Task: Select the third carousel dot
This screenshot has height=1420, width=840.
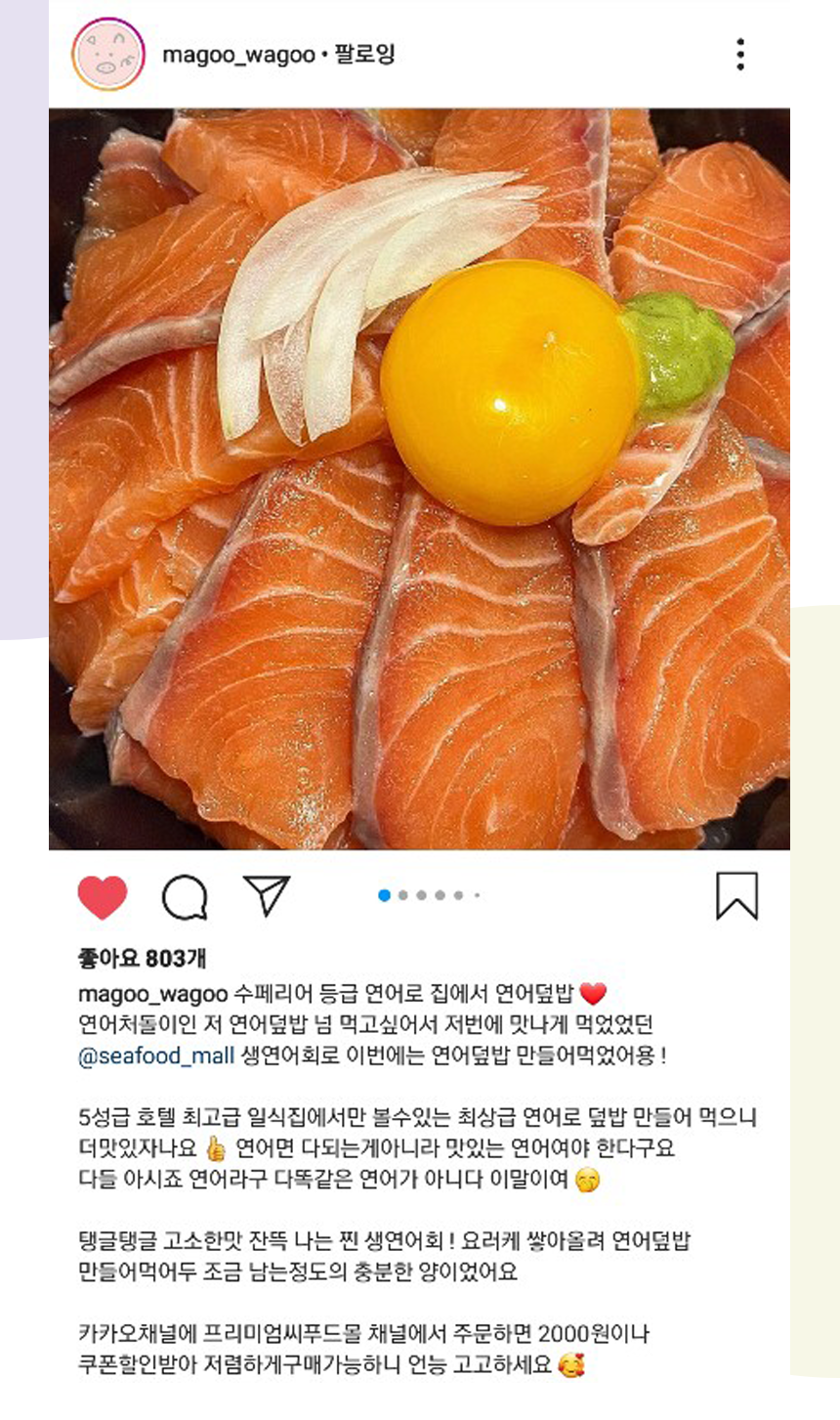Action: [x=421, y=895]
